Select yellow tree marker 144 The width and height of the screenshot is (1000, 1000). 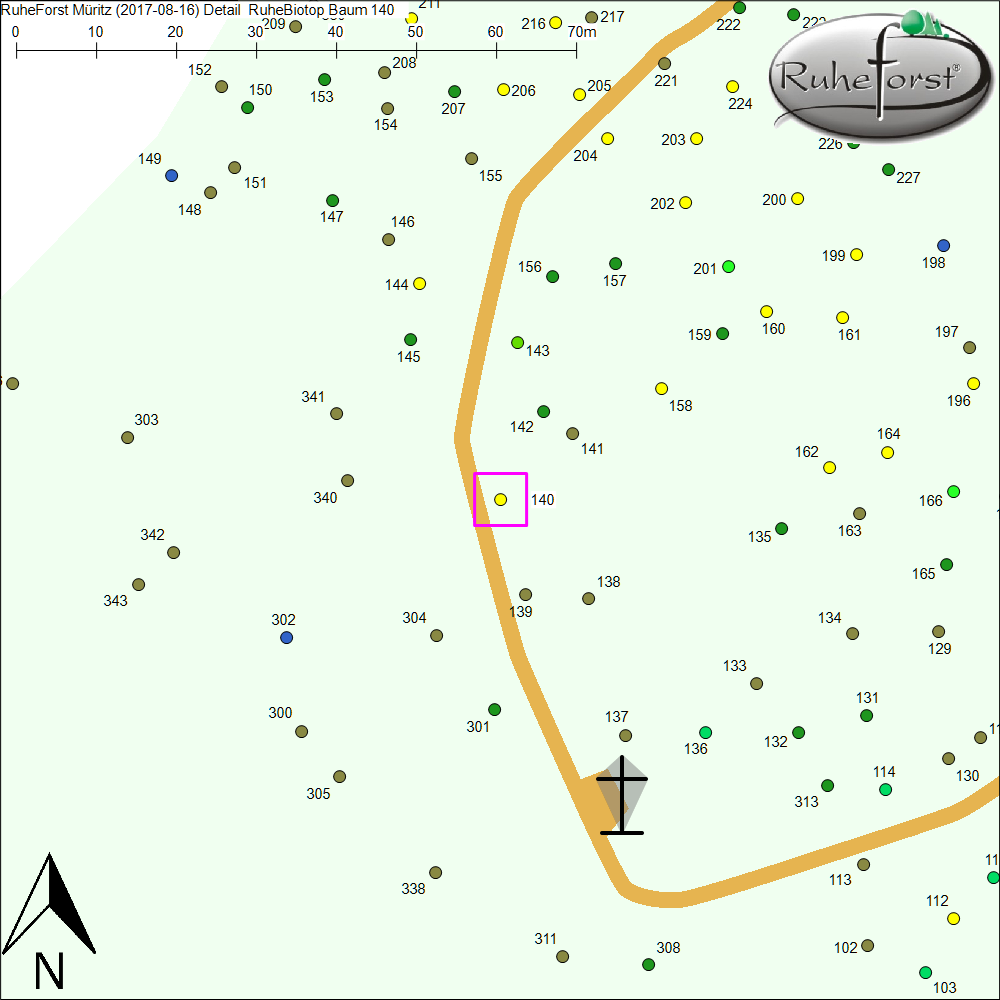(420, 283)
